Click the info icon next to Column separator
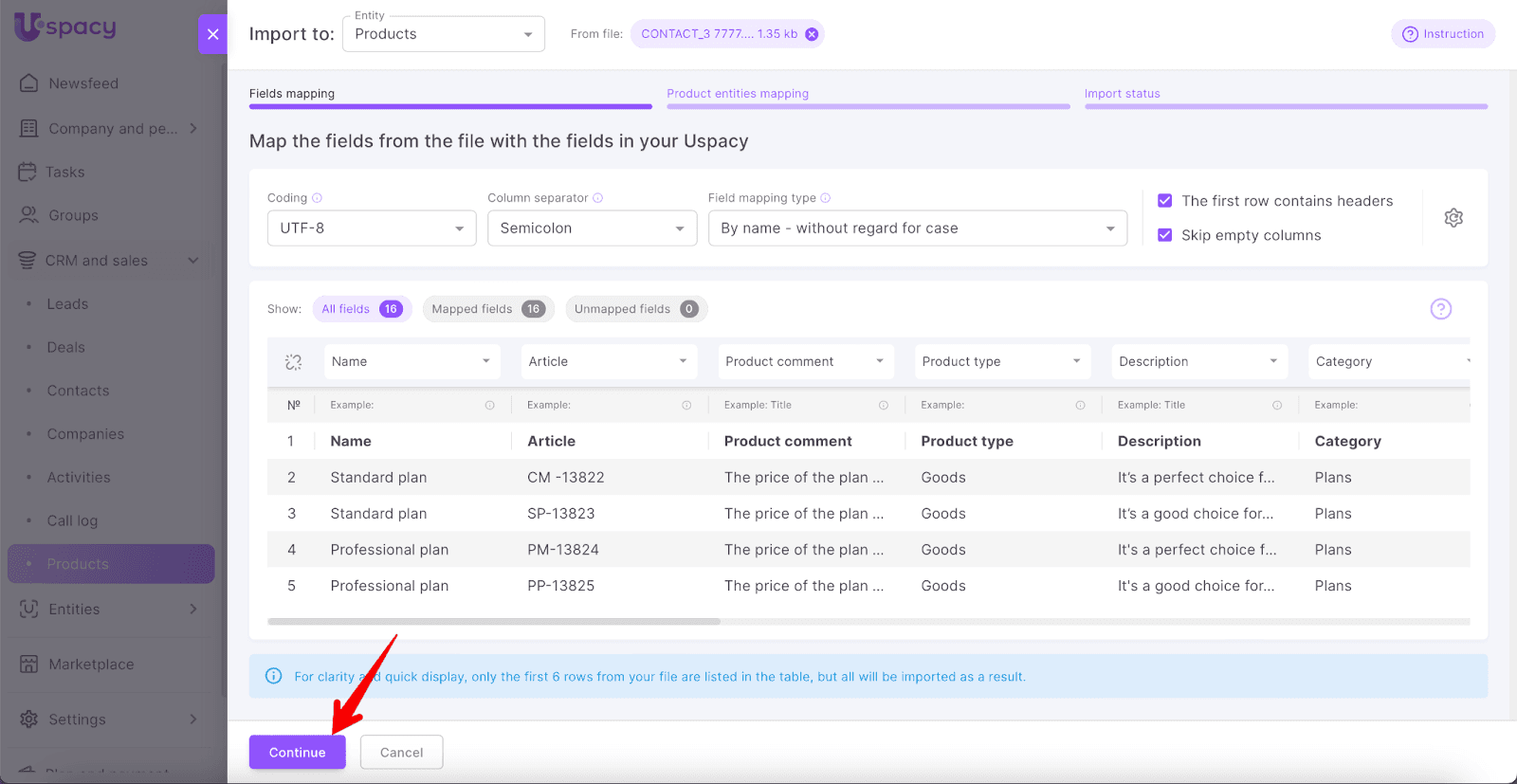1517x784 pixels. pyautogui.click(x=598, y=198)
